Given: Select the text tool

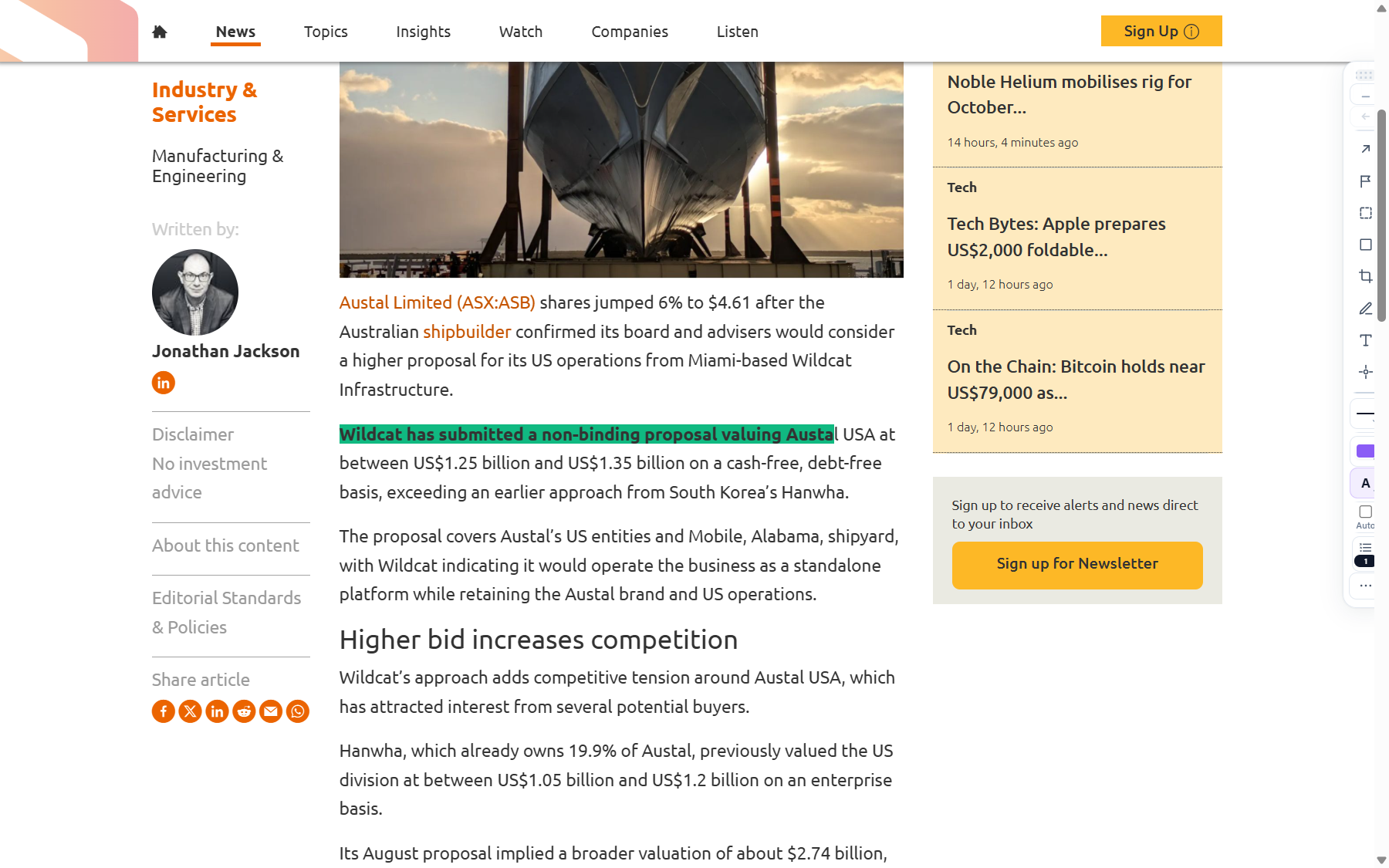Looking at the screenshot, I should pos(1365,340).
